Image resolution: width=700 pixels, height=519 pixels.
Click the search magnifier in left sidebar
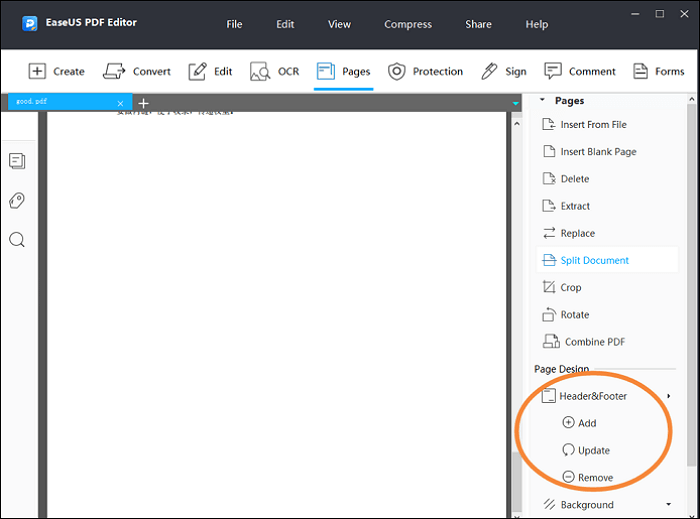coord(17,240)
